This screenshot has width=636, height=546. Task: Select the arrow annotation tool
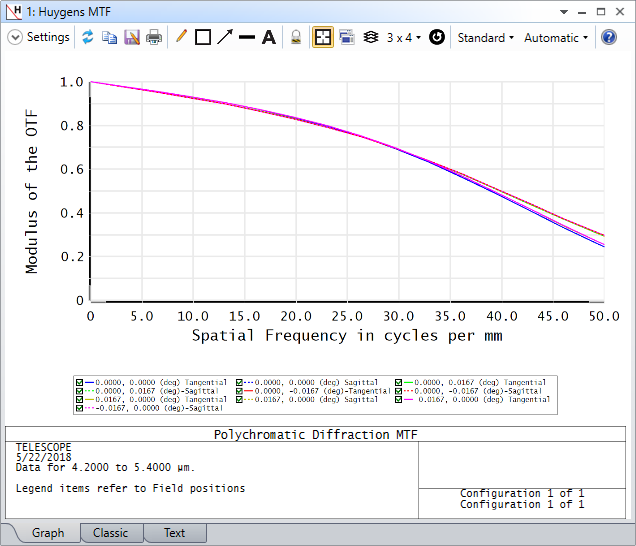tap(225, 37)
